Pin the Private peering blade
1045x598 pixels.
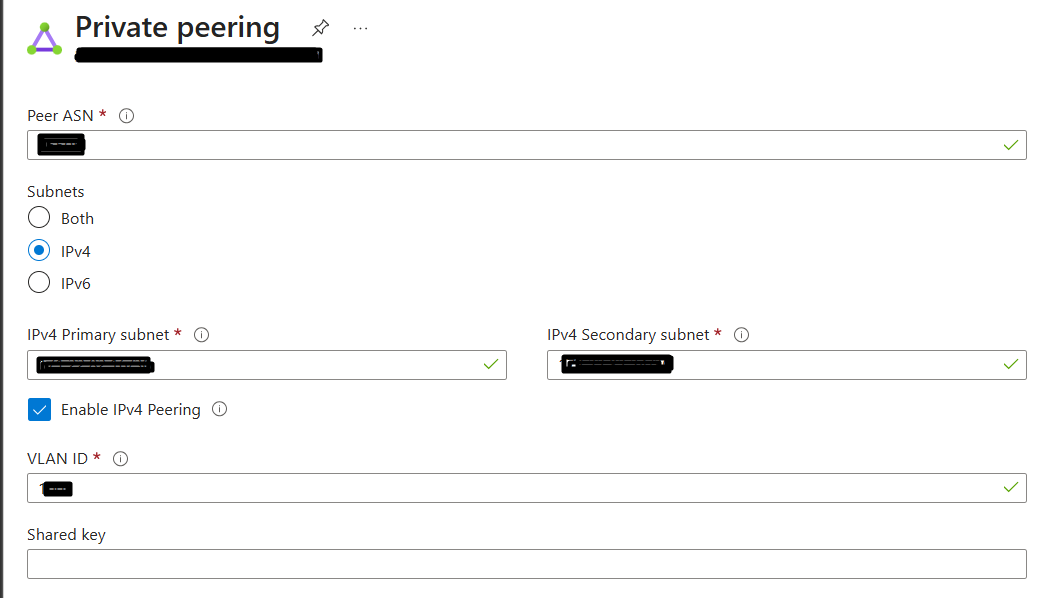click(x=321, y=27)
